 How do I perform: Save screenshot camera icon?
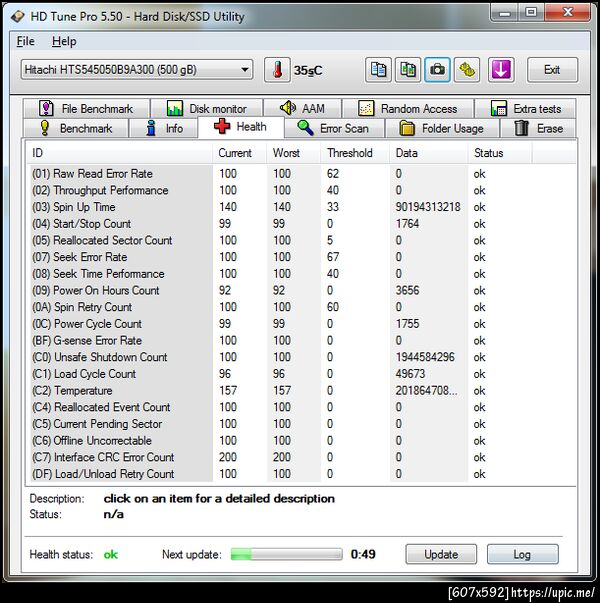437,70
